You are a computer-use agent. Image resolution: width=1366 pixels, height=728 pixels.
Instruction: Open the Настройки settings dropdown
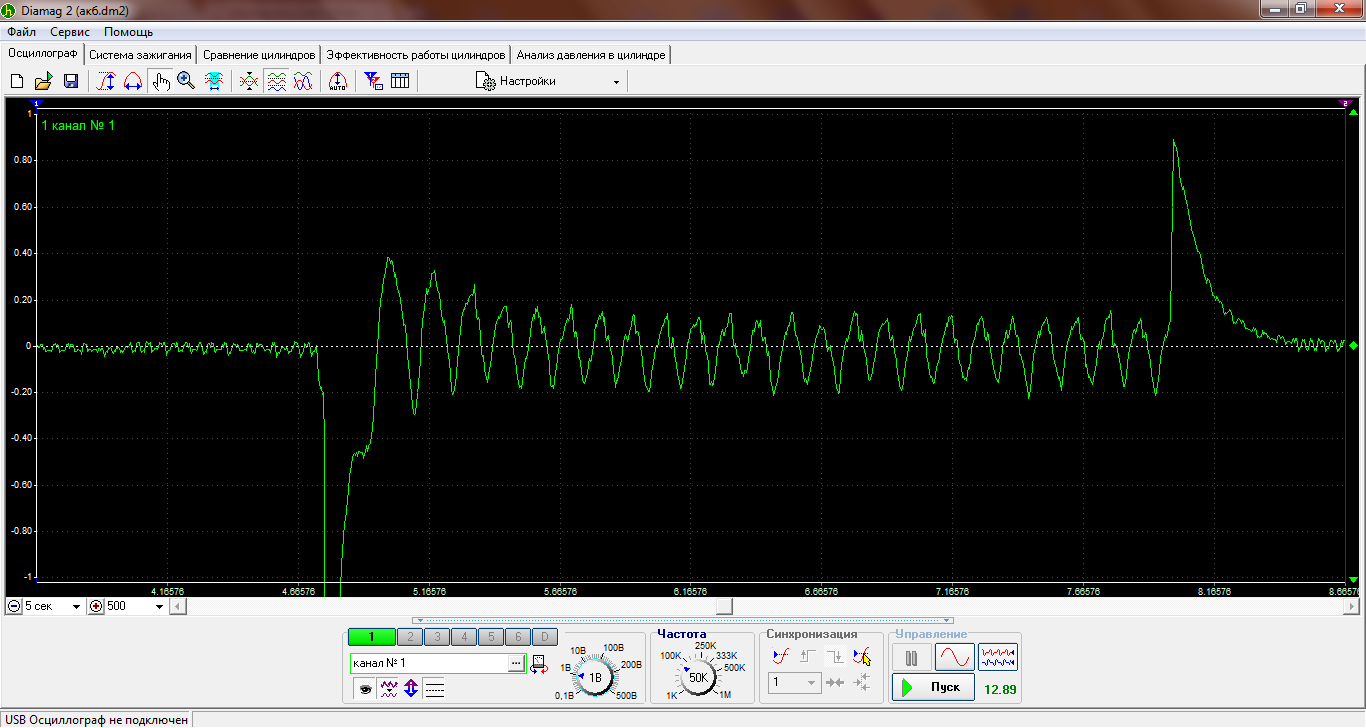548,81
